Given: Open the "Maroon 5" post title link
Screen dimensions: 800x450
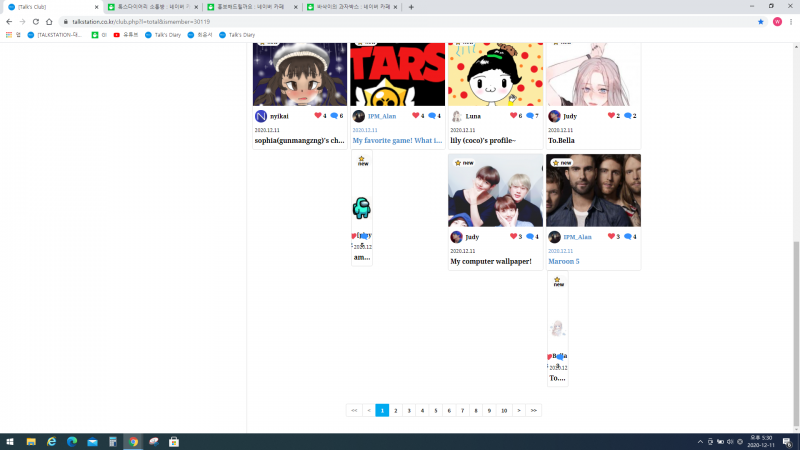Looking at the screenshot, I should pyautogui.click(x=564, y=261).
